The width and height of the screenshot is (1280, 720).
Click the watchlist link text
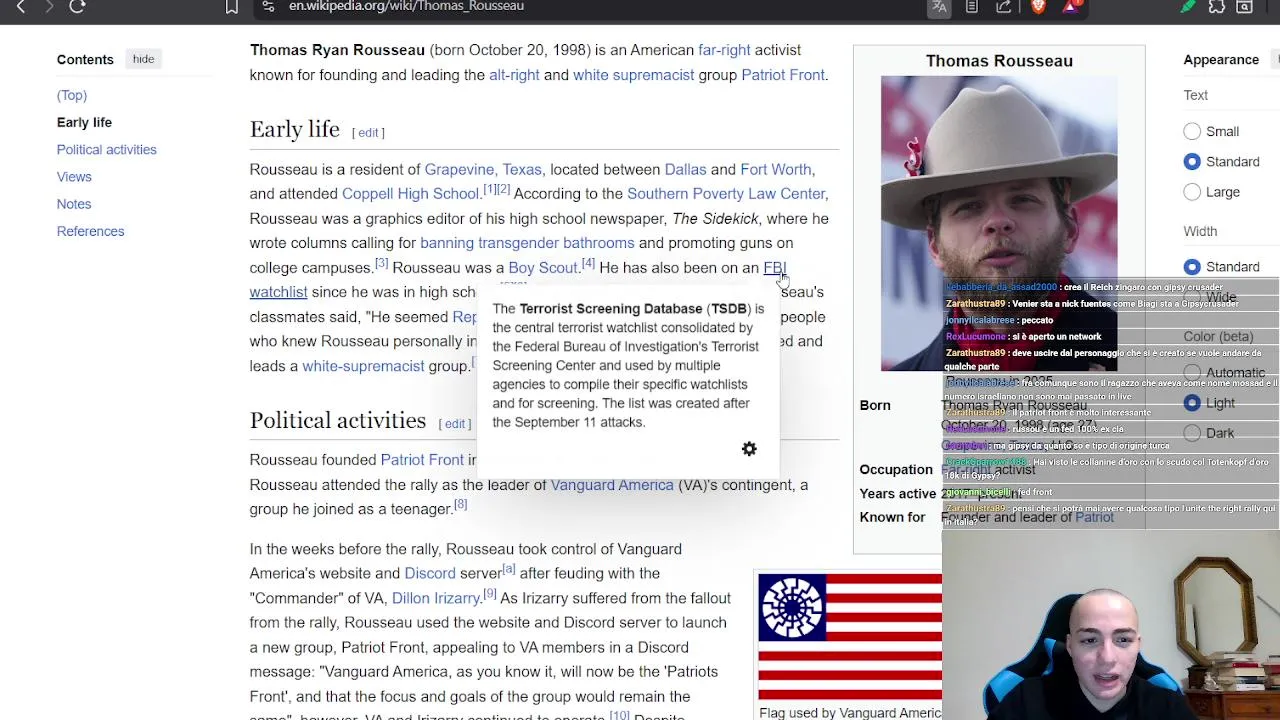coord(278,292)
